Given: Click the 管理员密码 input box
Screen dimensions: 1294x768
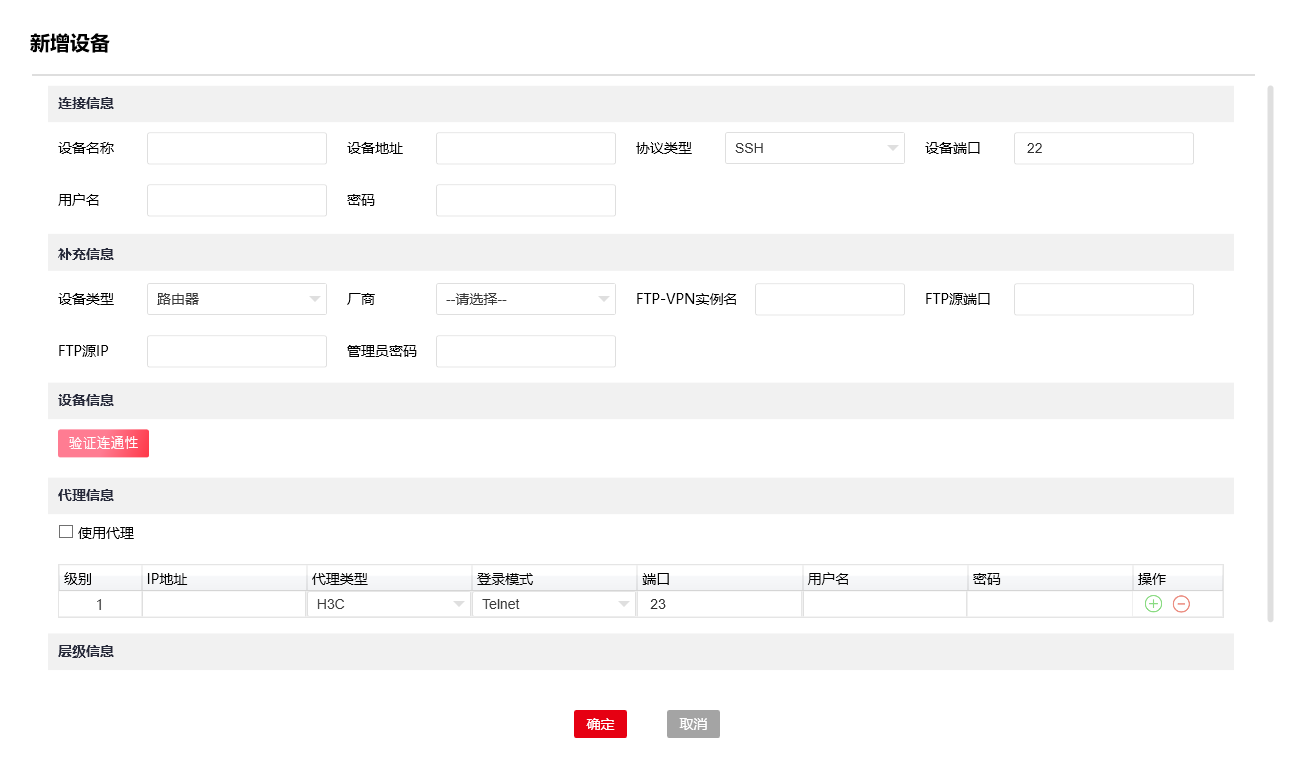Looking at the screenshot, I should coord(525,351).
